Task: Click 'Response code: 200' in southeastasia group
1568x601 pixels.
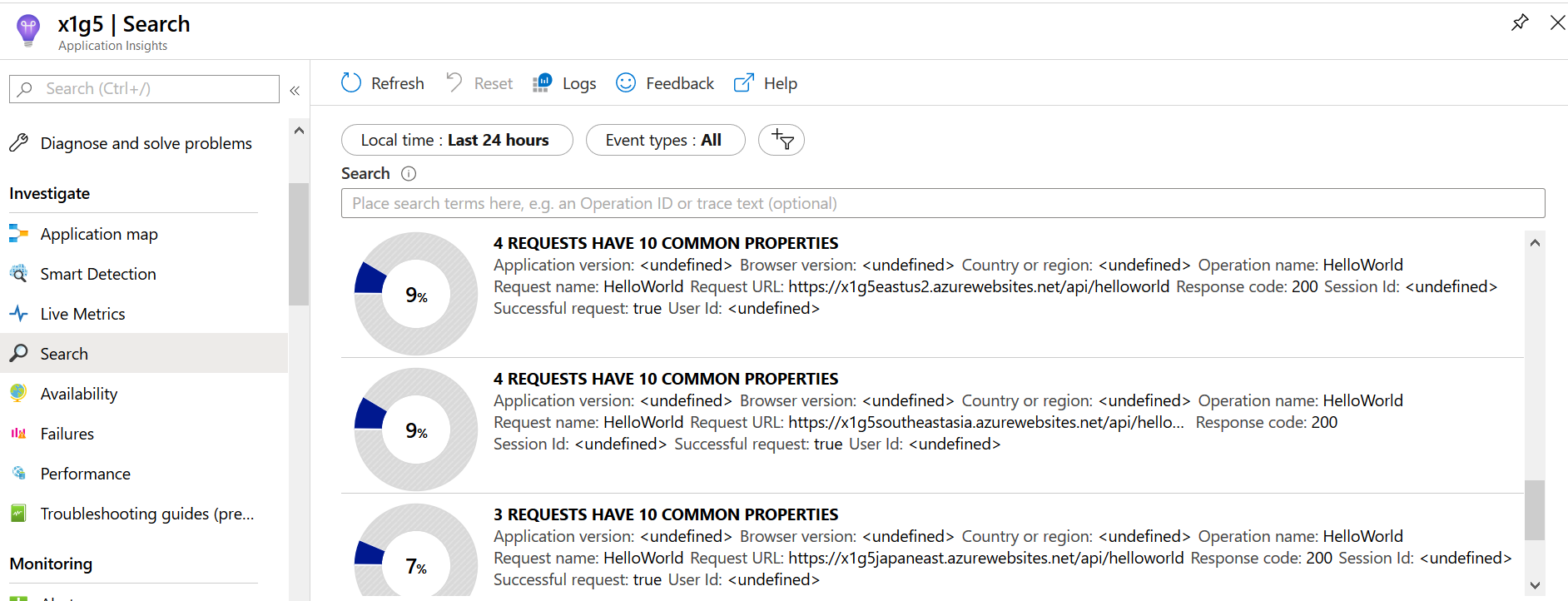Action: coord(1267,422)
